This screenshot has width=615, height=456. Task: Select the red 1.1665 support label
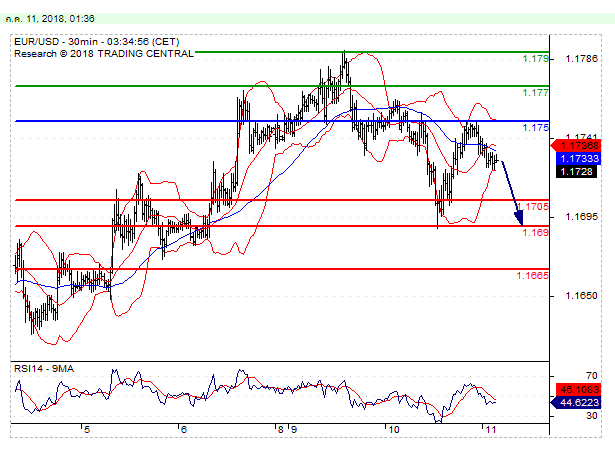coord(533,276)
